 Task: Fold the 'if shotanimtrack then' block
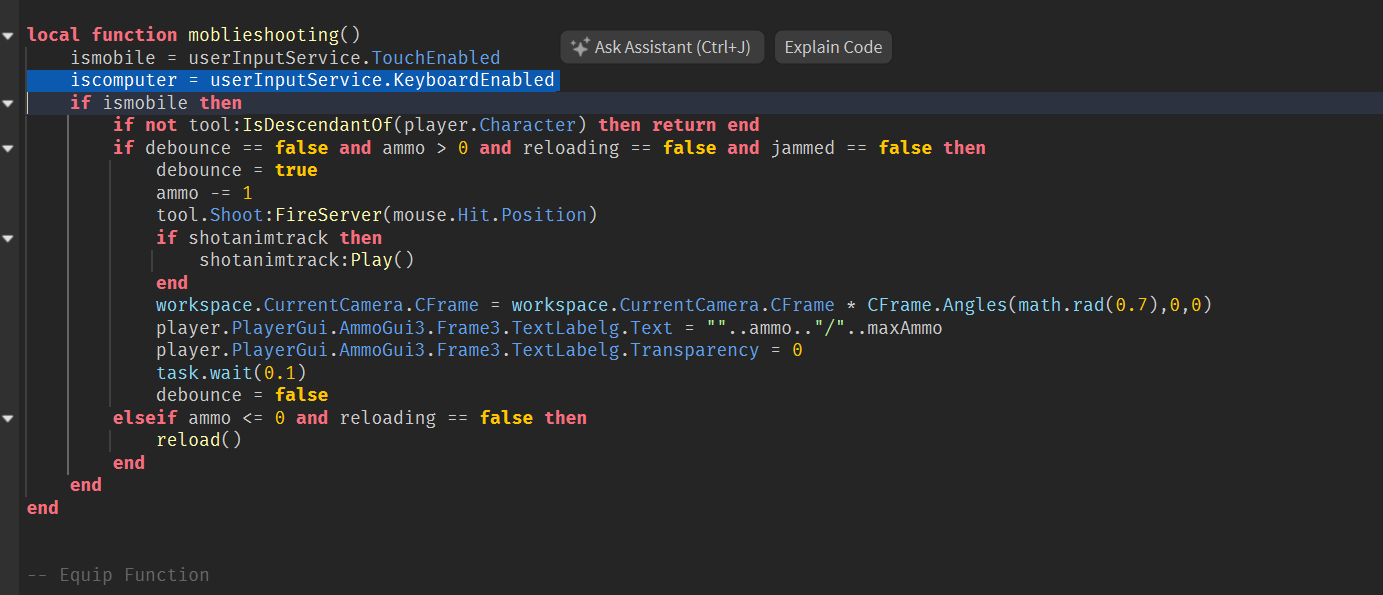tap(8, 238)
